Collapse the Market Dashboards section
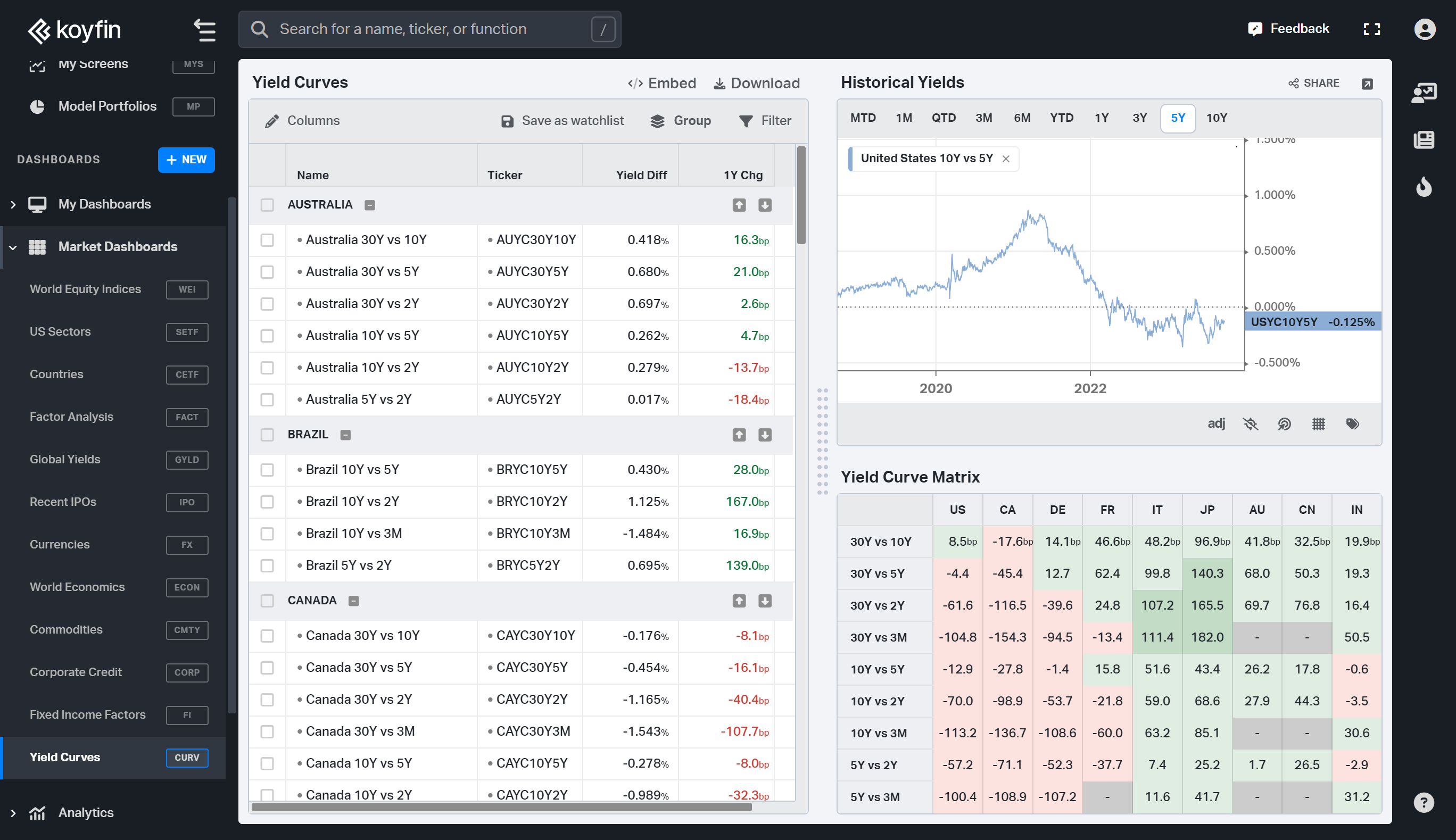This screenshot has width=1456, height=840. point(13,247)
